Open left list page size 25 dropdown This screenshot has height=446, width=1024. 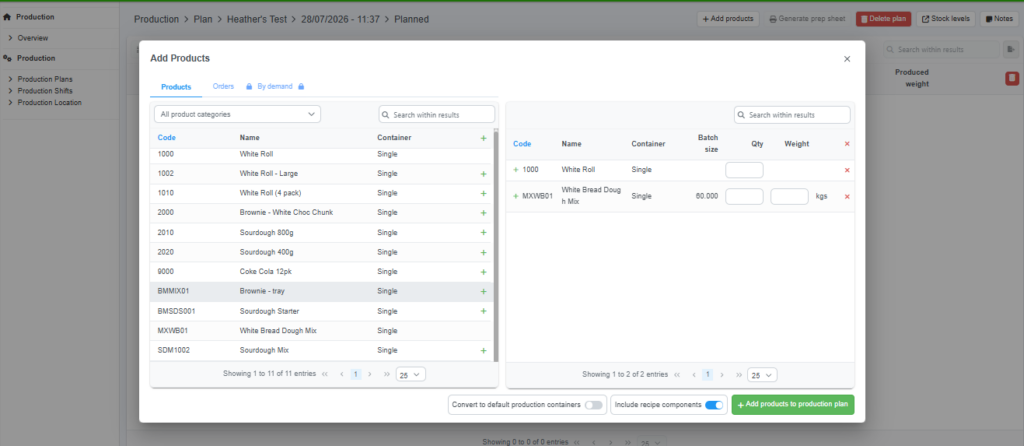click(411, 375)
